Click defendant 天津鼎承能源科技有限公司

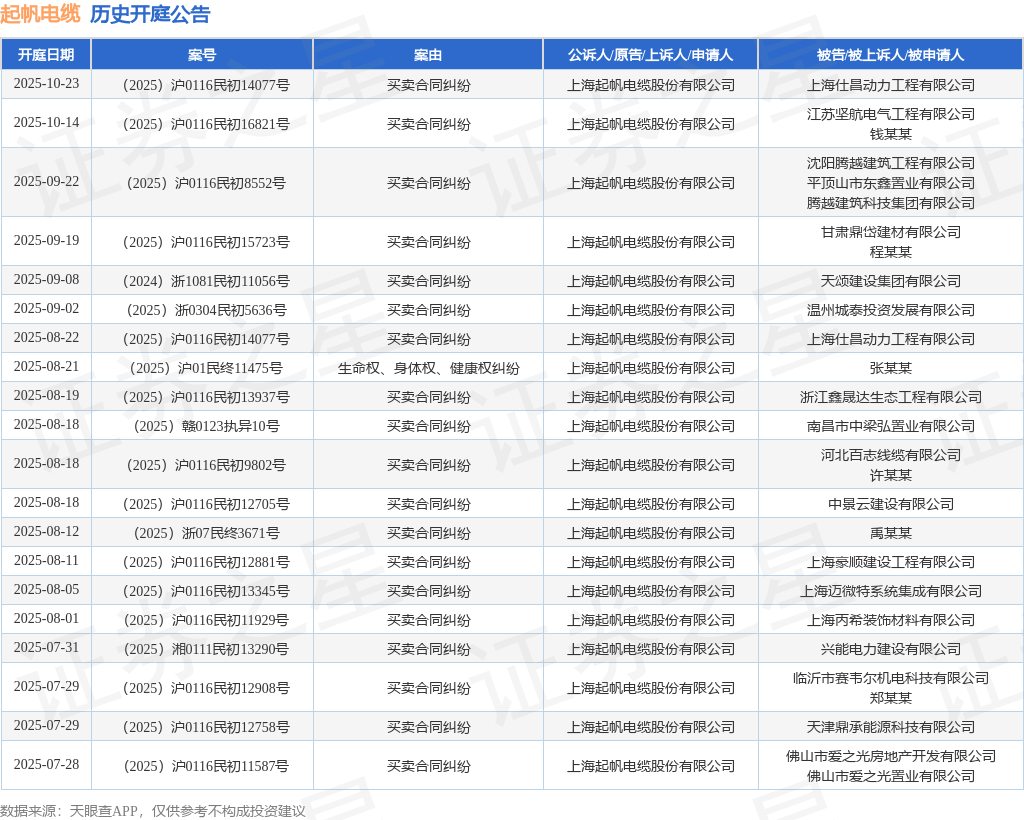pos(891,727)
